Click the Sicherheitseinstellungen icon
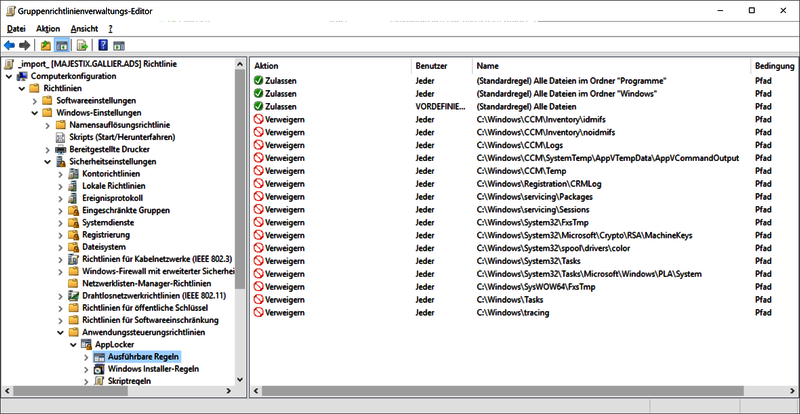This screenshot has width=800, height=414. tap(61, 162)
